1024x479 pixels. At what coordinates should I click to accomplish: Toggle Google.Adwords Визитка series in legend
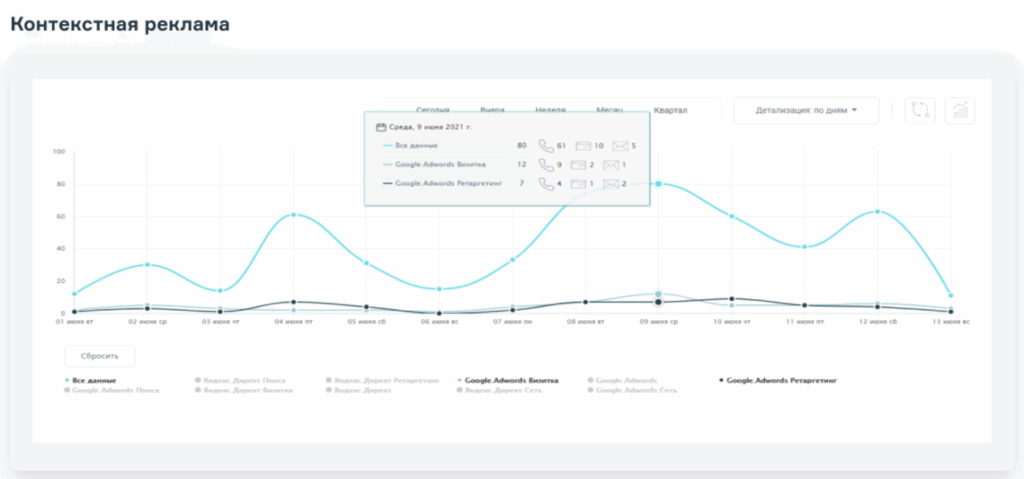tap(510, 380)
